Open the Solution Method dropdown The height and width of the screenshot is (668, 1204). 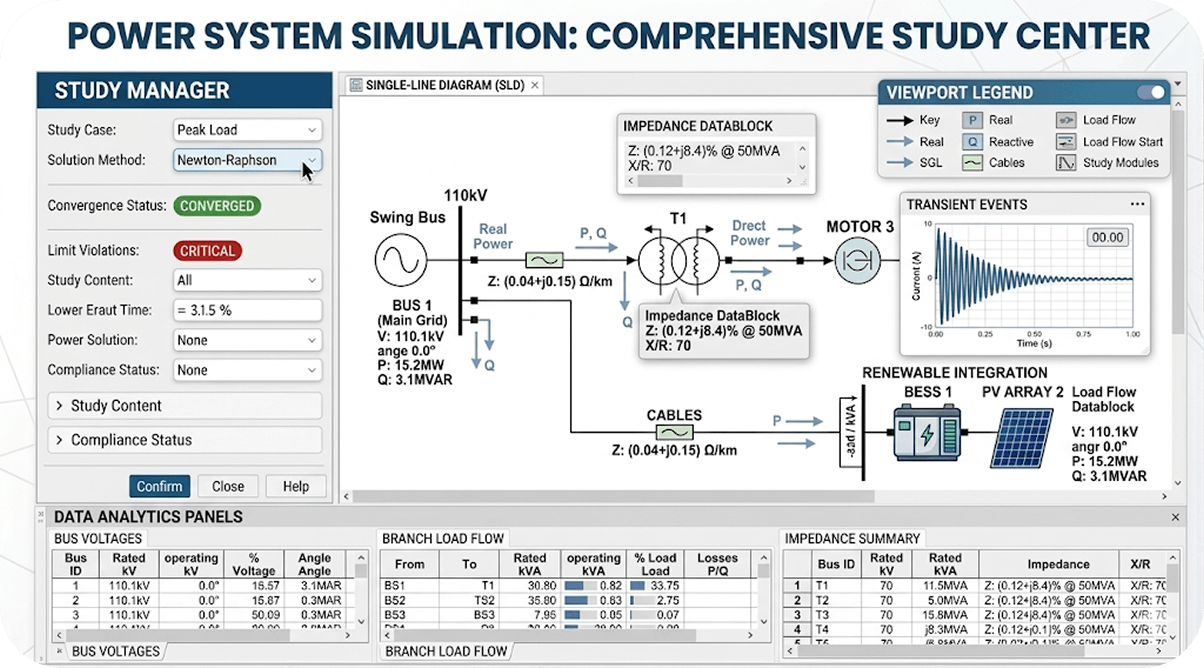click(x=247, y=160)
